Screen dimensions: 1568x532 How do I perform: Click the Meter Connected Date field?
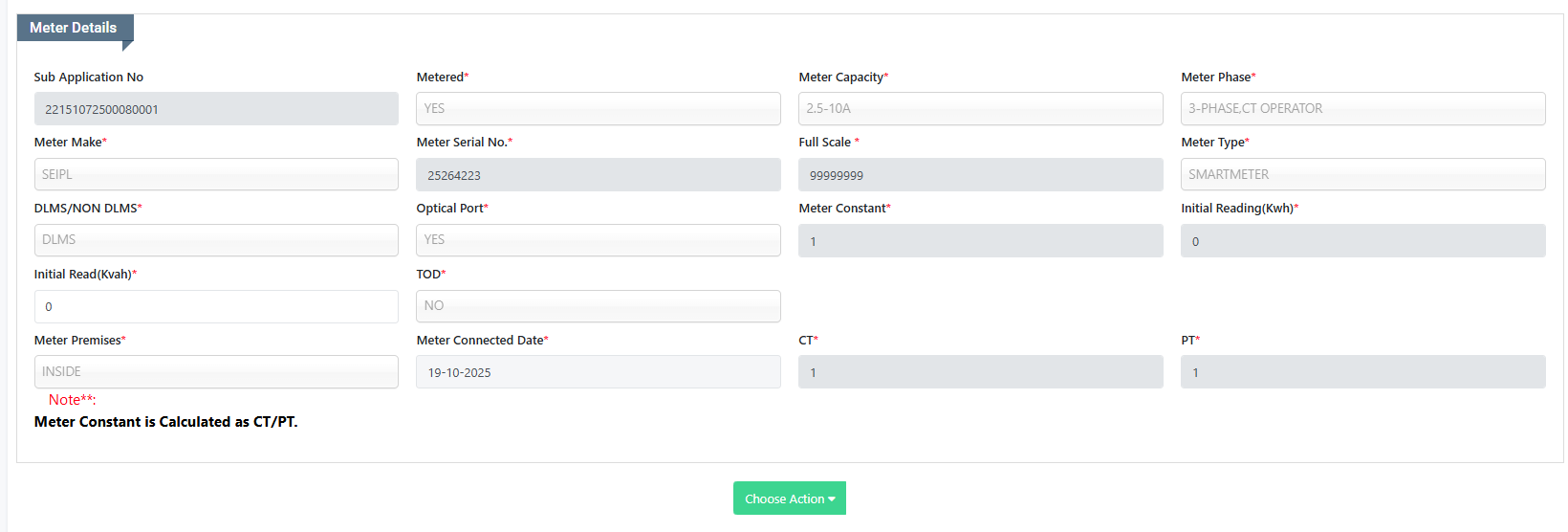click(598, 372)
